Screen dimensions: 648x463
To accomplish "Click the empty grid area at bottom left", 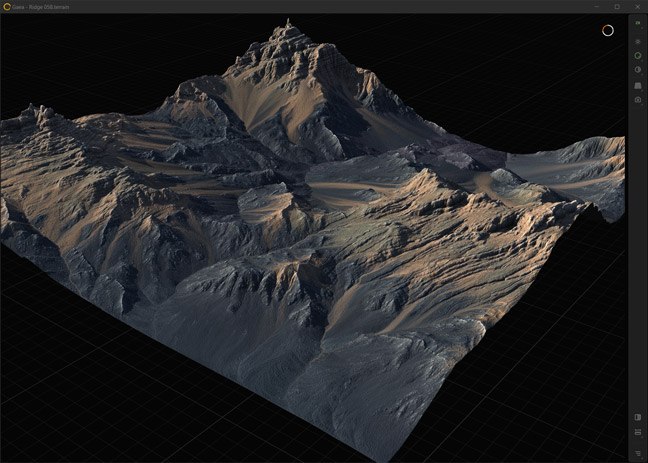I will (60, 400).
